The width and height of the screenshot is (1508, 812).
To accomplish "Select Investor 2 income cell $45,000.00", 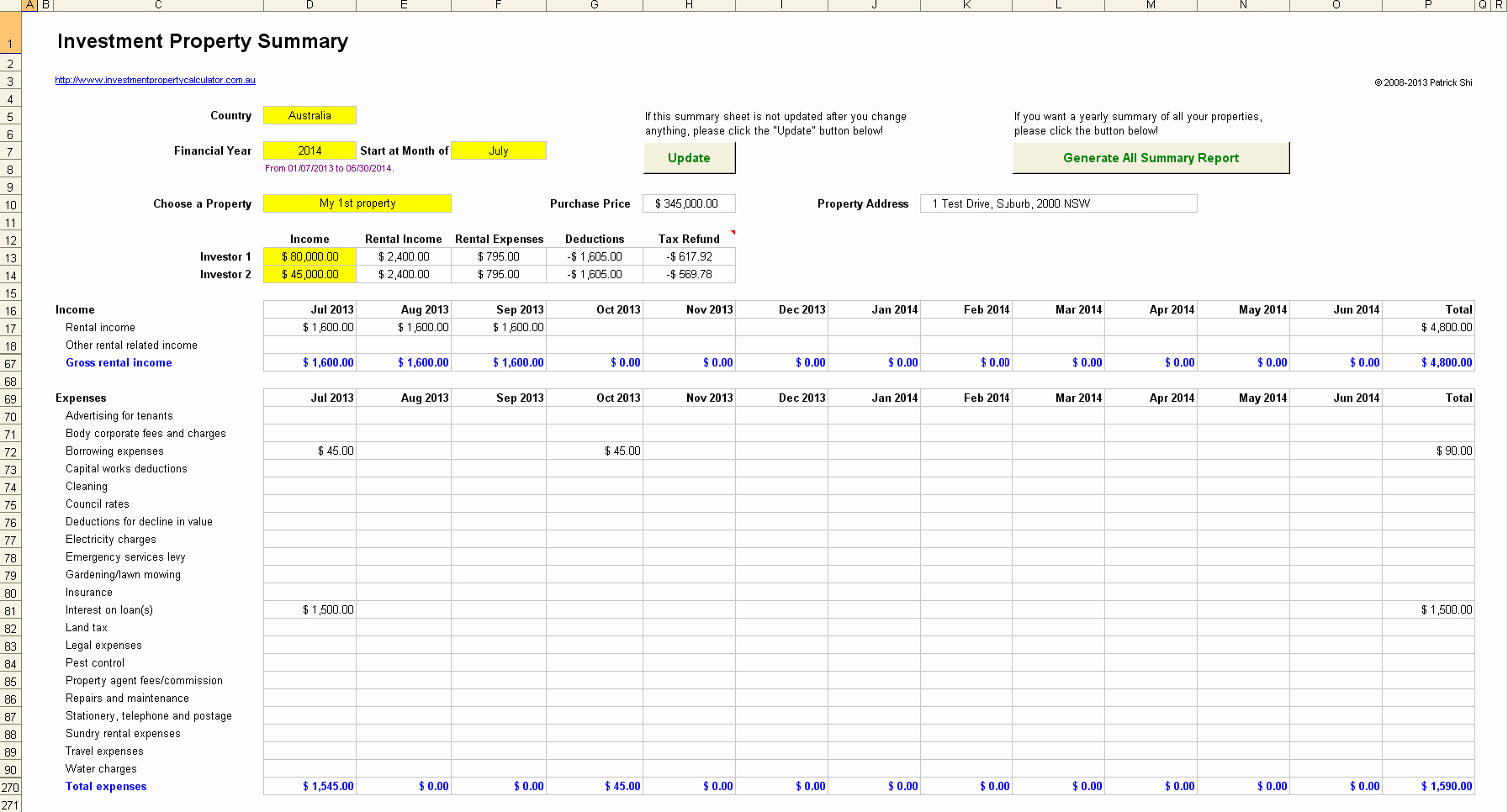I will click(310, 275).
